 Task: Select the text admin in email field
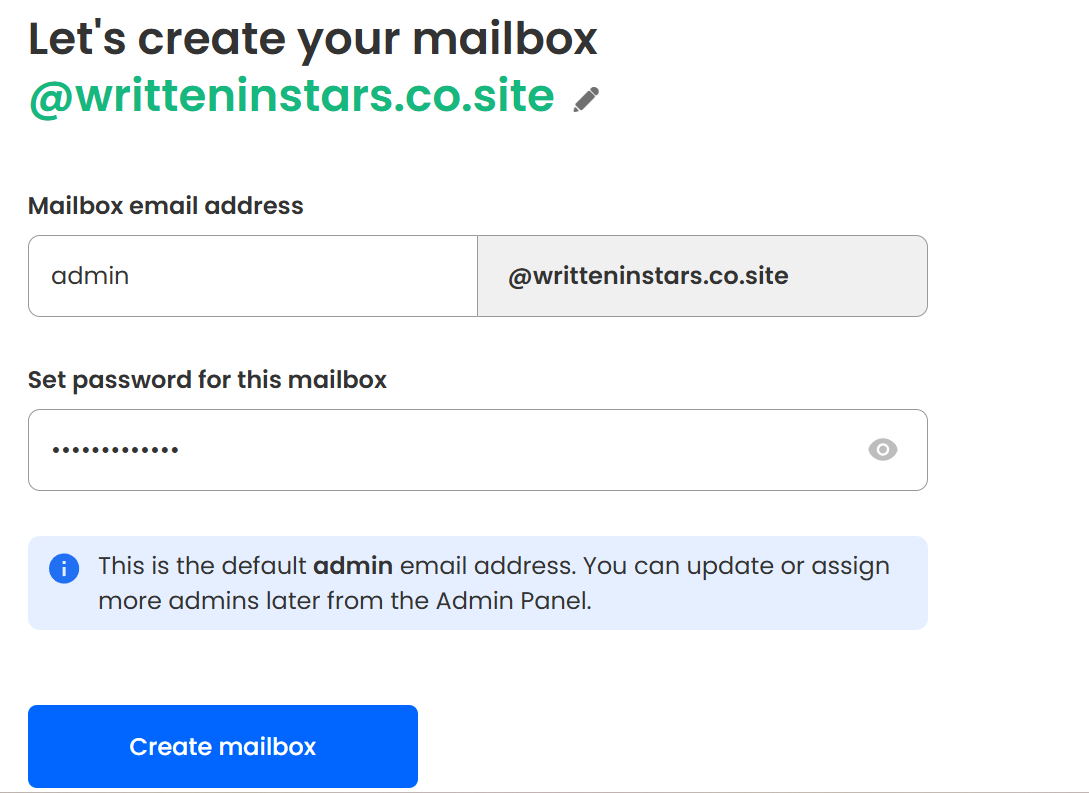90,276
